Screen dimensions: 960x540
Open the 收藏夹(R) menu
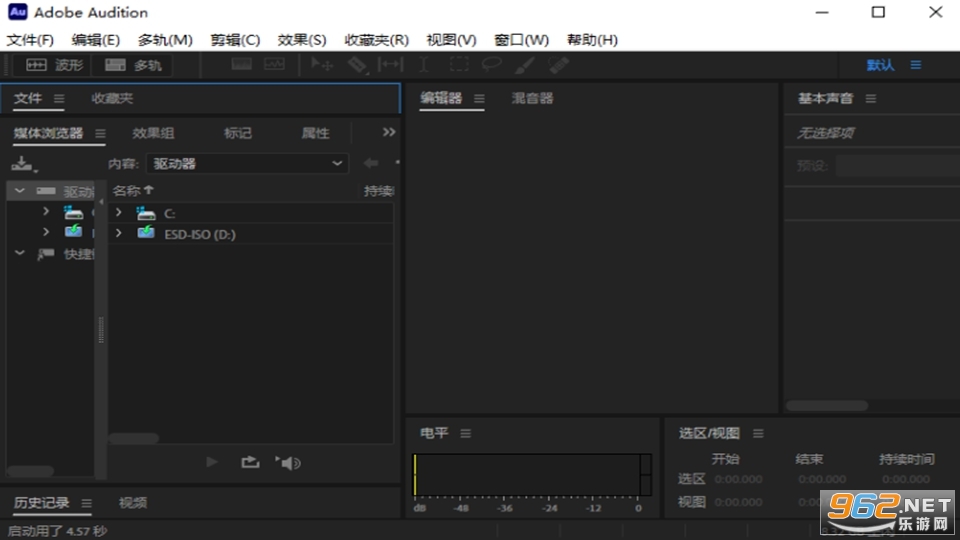point(377,40)
